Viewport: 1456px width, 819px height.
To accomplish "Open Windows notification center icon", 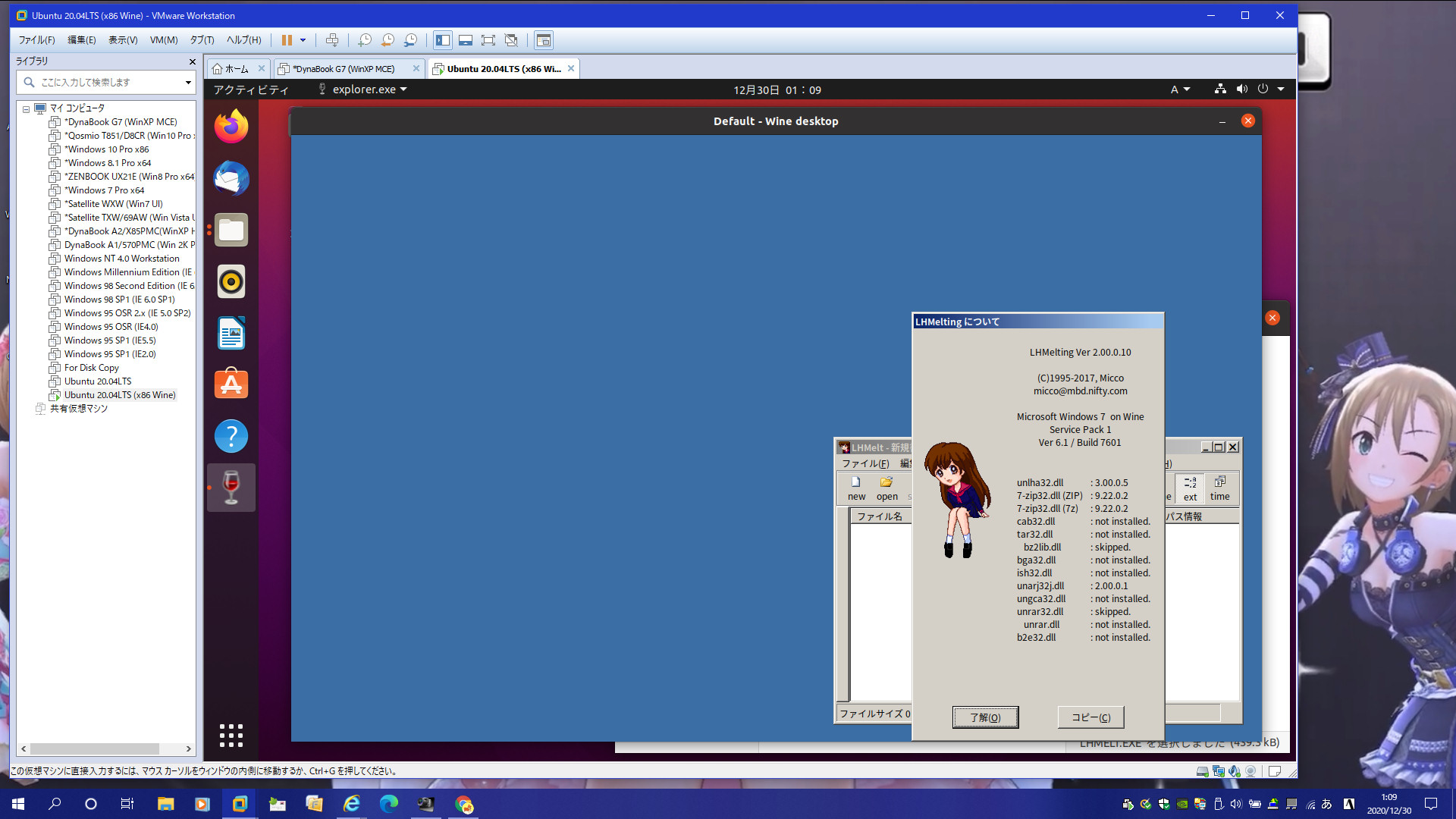I will [1431, 804].
